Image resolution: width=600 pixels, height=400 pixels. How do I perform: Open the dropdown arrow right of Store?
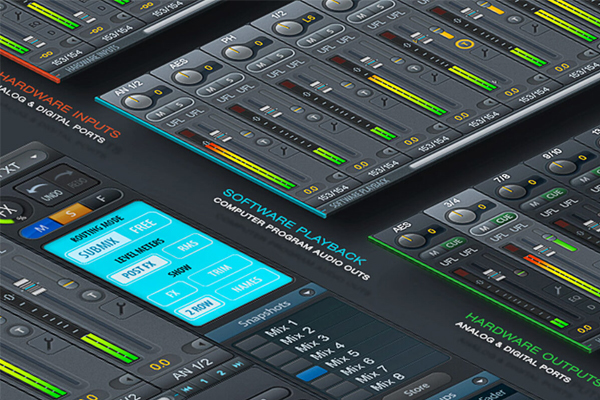pyautogui.click(x=479, y=381)
